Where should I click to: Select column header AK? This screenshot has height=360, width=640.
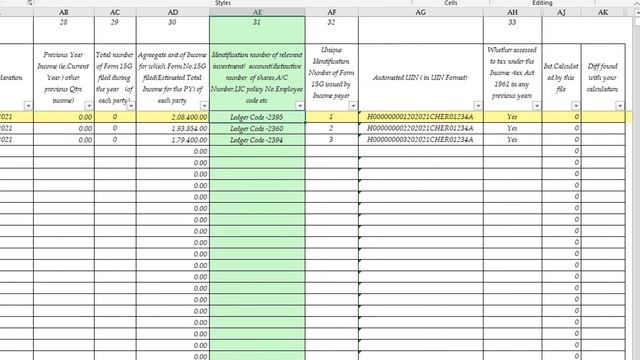[603, 12]
